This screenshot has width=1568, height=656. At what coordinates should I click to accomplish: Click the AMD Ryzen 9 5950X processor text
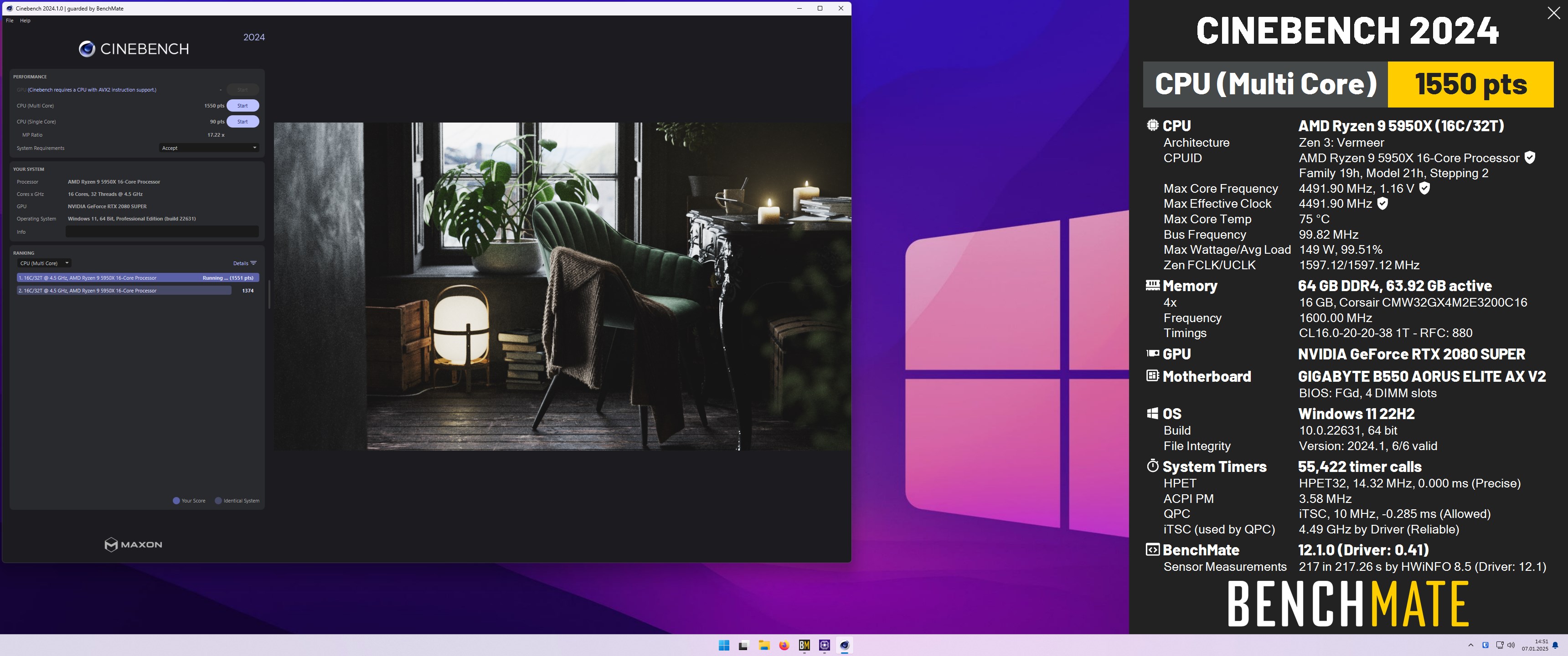114,182
